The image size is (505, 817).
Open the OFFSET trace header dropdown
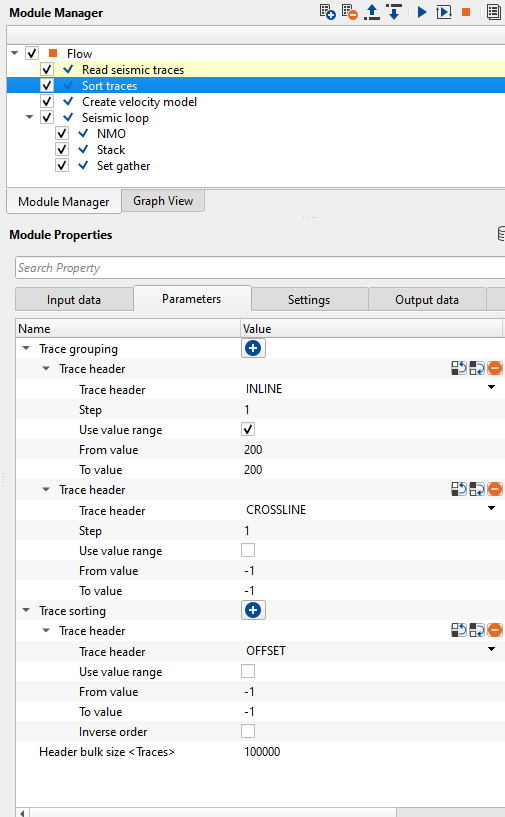click(491, 649)
